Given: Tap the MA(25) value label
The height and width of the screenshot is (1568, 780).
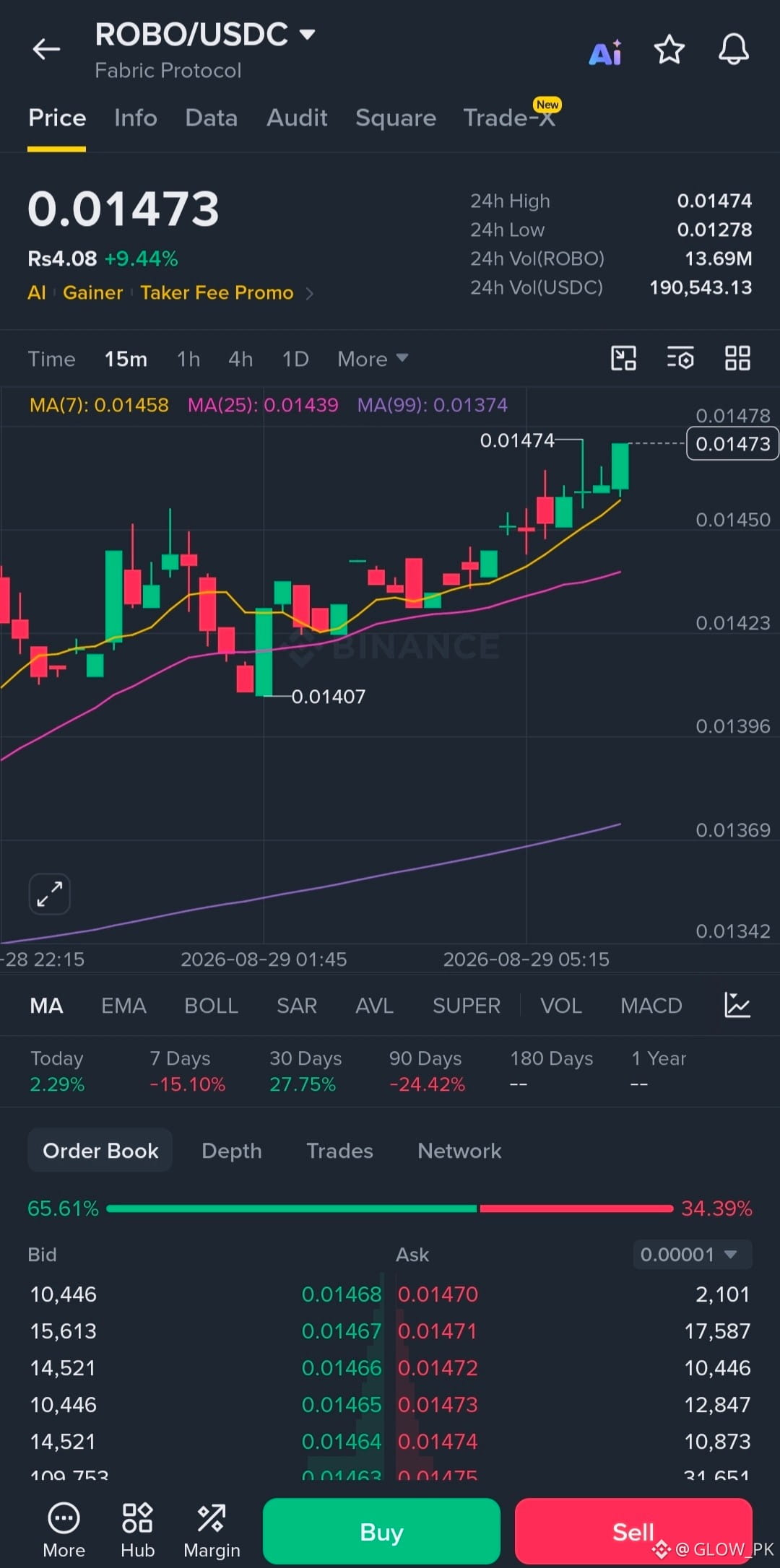Looking at the screenshot, I should click(263, 405).
